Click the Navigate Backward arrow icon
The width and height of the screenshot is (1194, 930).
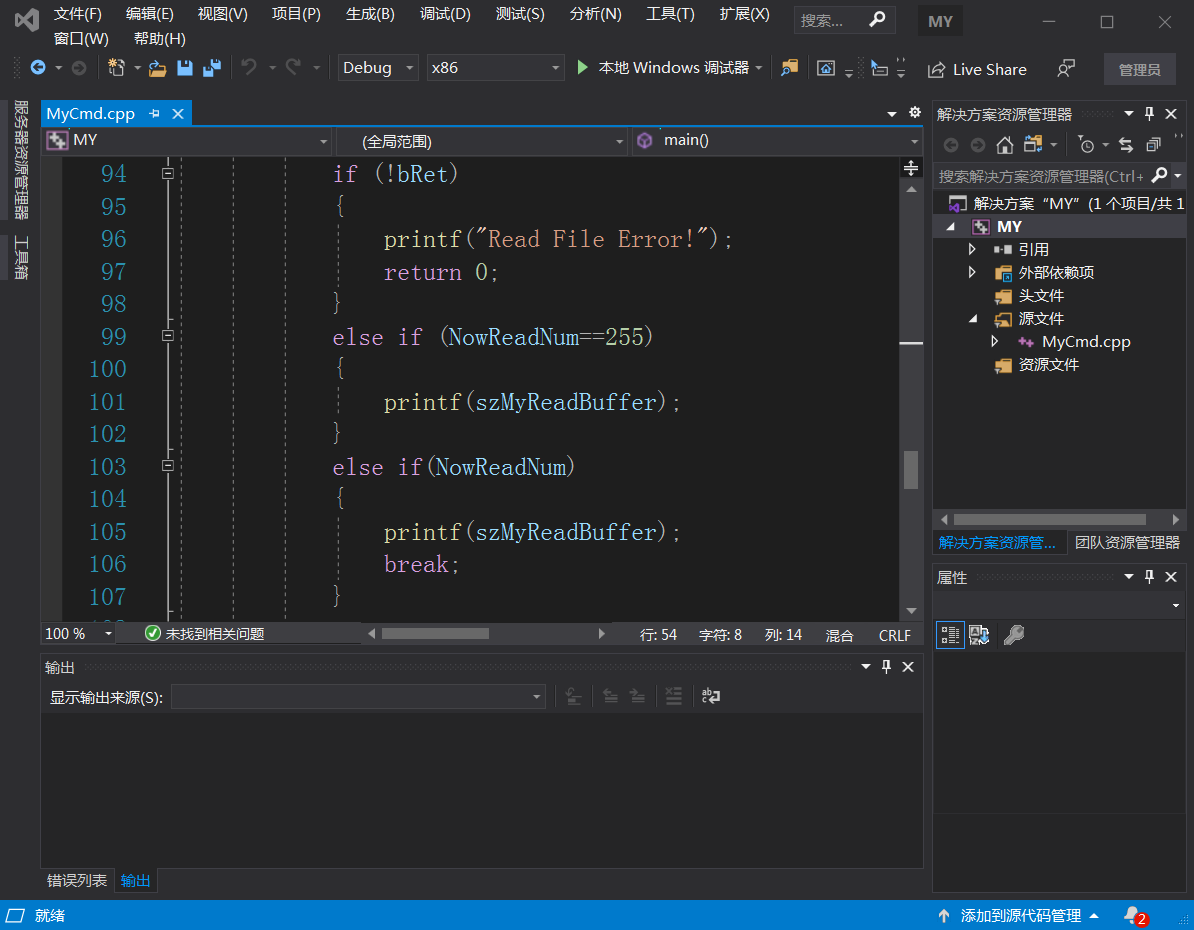pyautogui.click(x=37, y=68)
